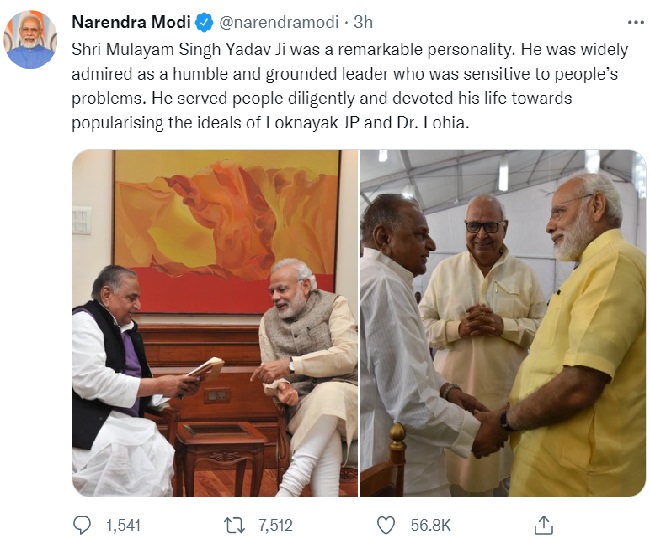This screenshot has width=650, height=540.
Task: Click the 7,512 retweets count
Action: pyautogui.click(x=275, y=523)
